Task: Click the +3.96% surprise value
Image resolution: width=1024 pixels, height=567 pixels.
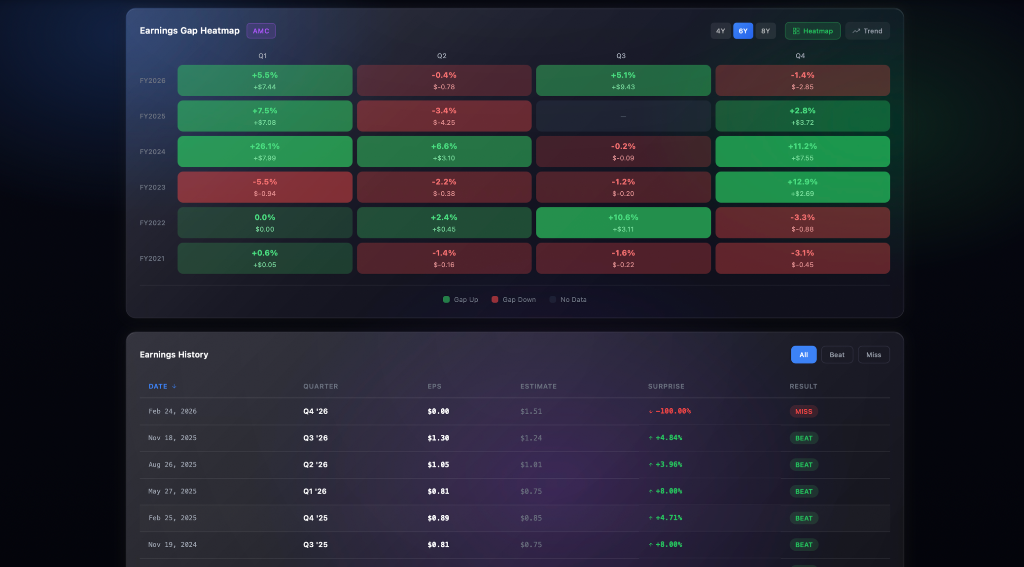Action: point(669,465)
